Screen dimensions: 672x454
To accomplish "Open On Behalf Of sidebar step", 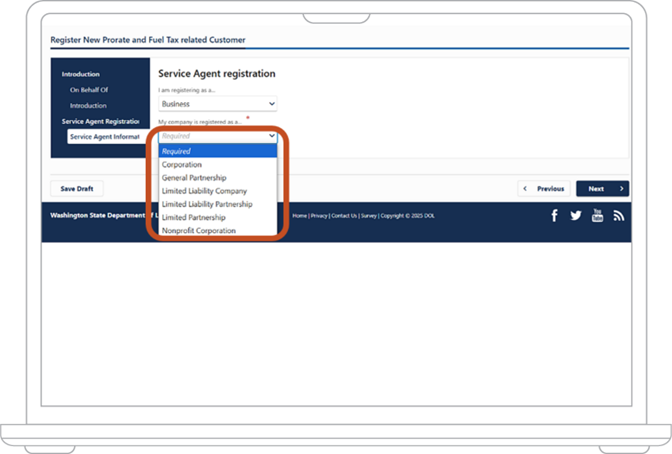I will [89, 90].
